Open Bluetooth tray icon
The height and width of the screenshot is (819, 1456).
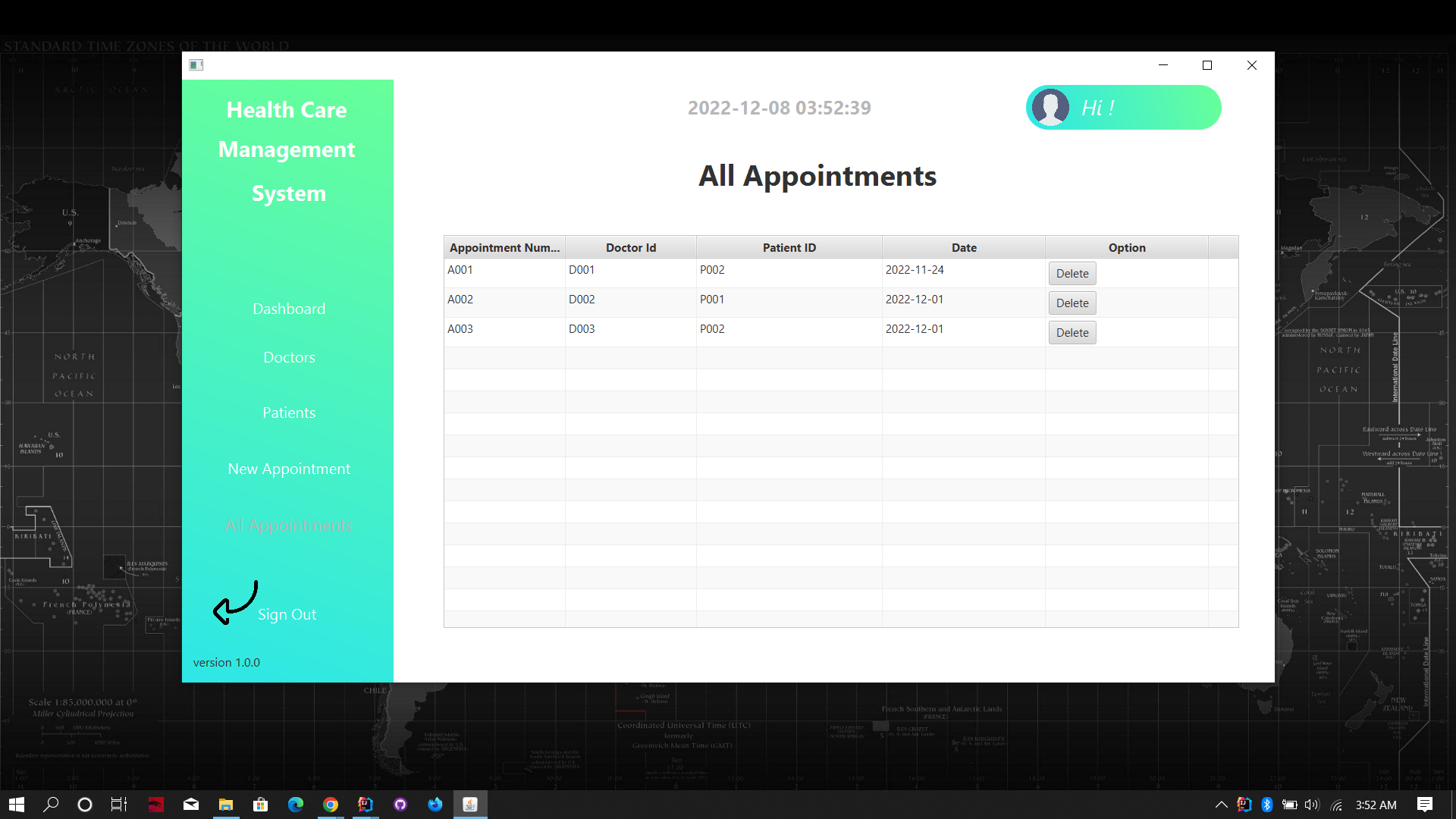1266,805
